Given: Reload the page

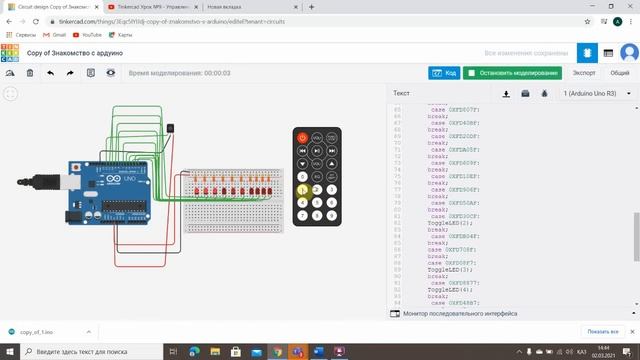Looking at the screenshot, I should (36, 22).
